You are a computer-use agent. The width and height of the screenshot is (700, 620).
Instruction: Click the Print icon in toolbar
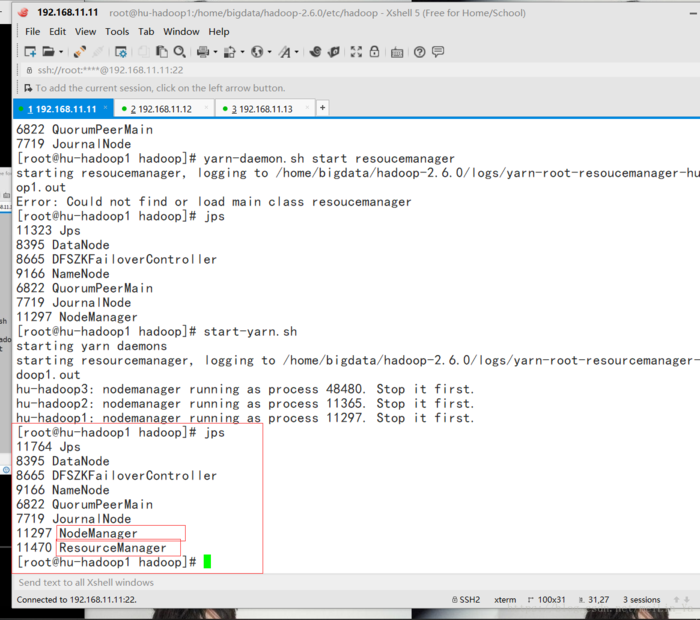pos(203,52)
